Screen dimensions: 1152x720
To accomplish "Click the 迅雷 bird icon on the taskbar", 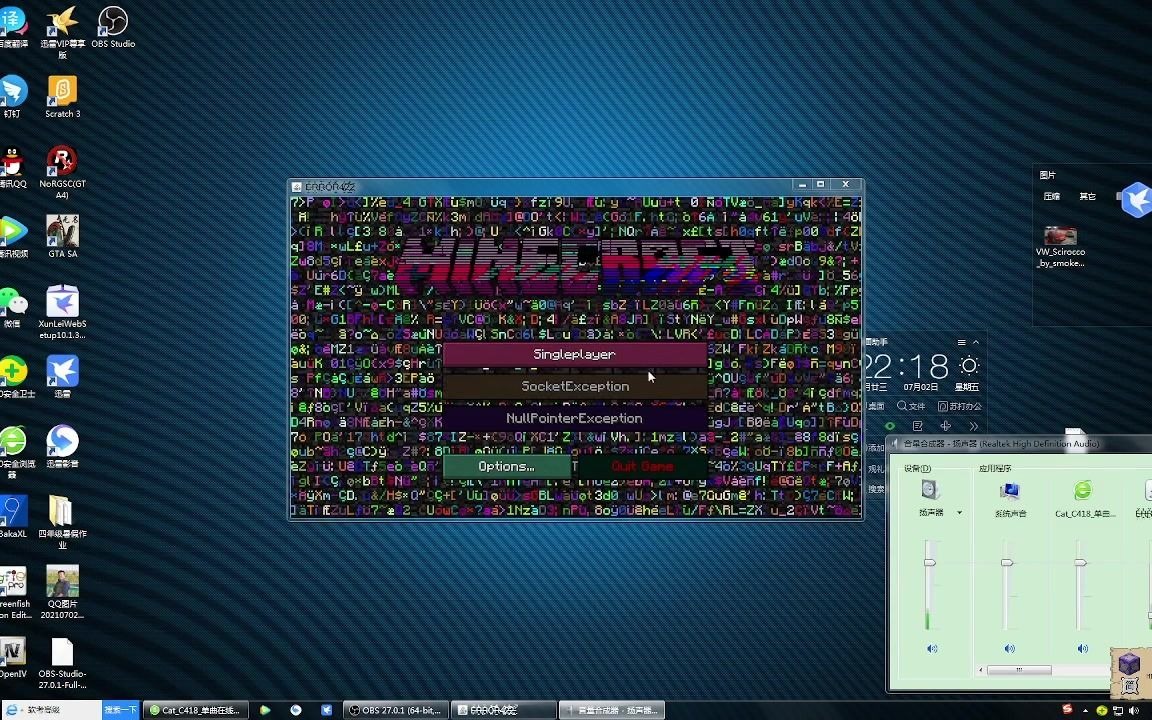I will pyautogui.click(x=327, y=710).
